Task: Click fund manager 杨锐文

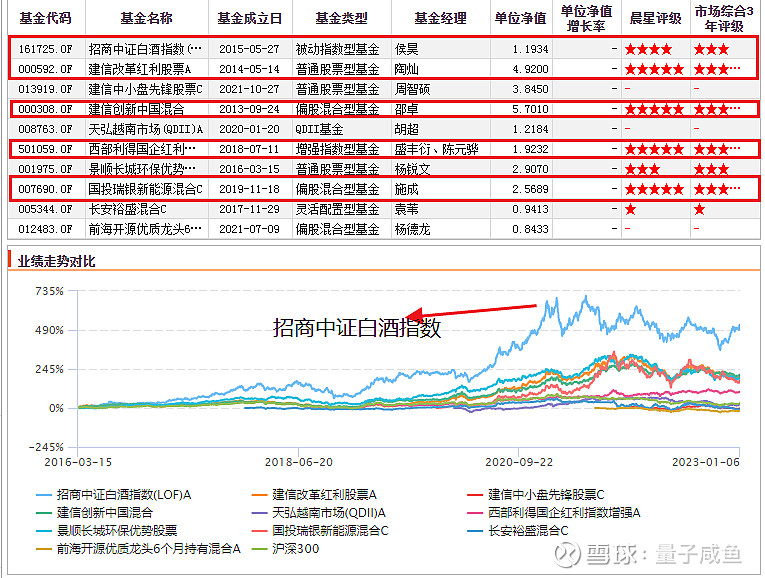Action: pyautogui.click(x=412, y=169)
